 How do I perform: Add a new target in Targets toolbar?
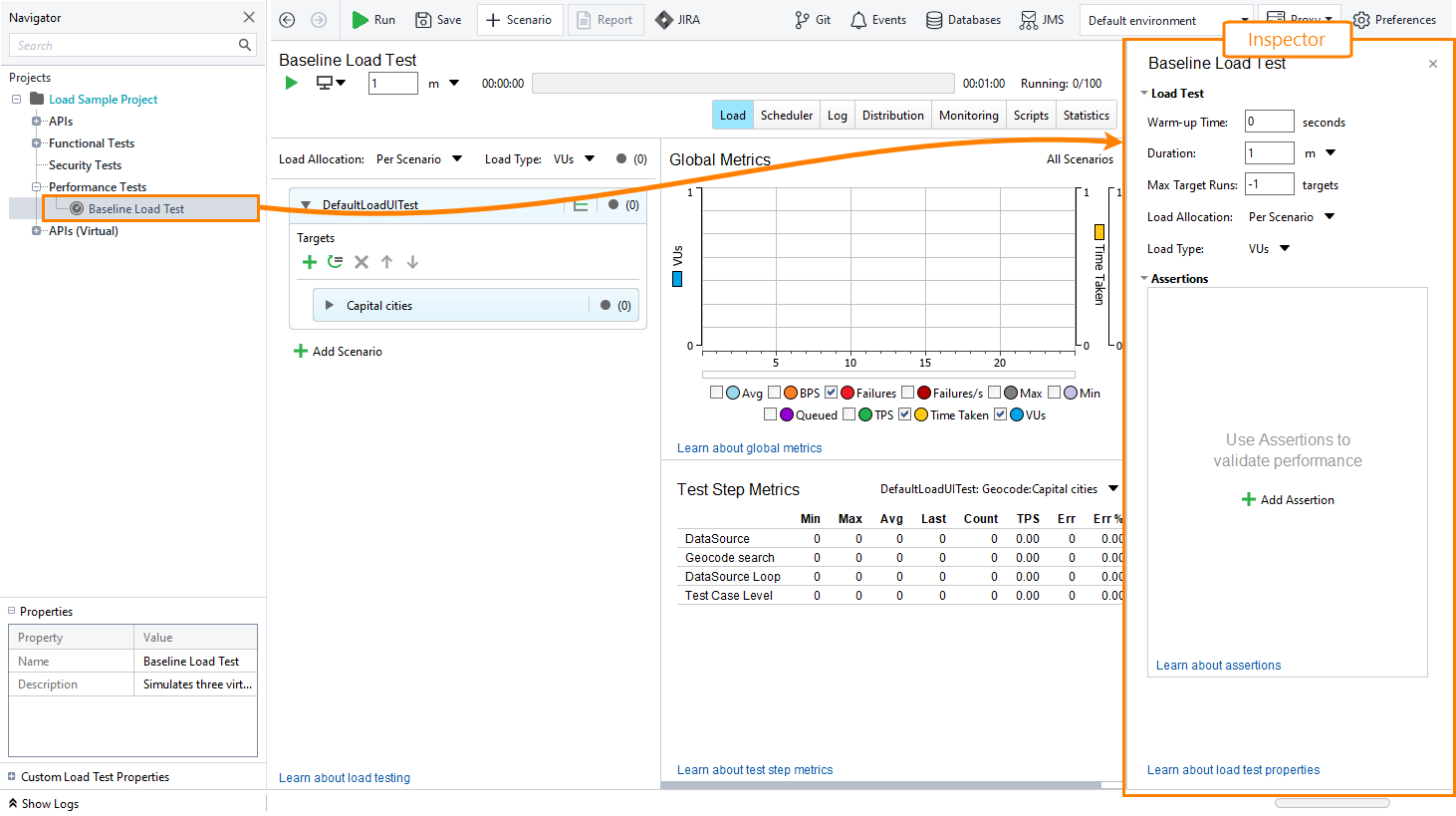click(x=309, y=261)
